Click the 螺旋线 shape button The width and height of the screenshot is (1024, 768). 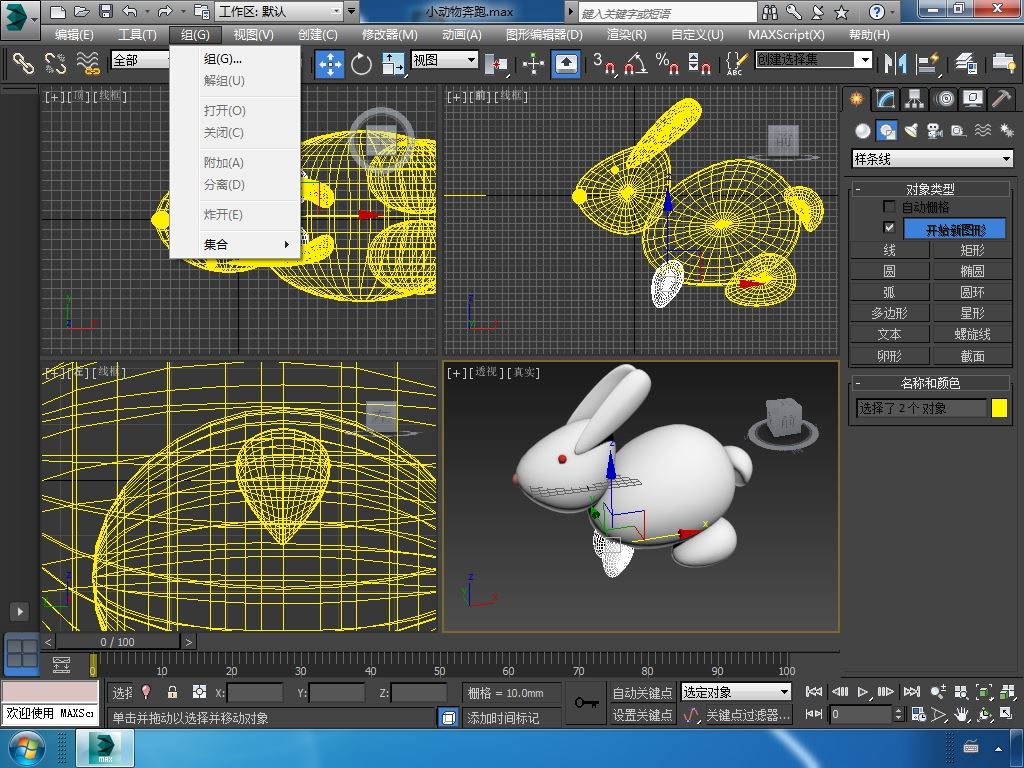click(x=972, y=334)
